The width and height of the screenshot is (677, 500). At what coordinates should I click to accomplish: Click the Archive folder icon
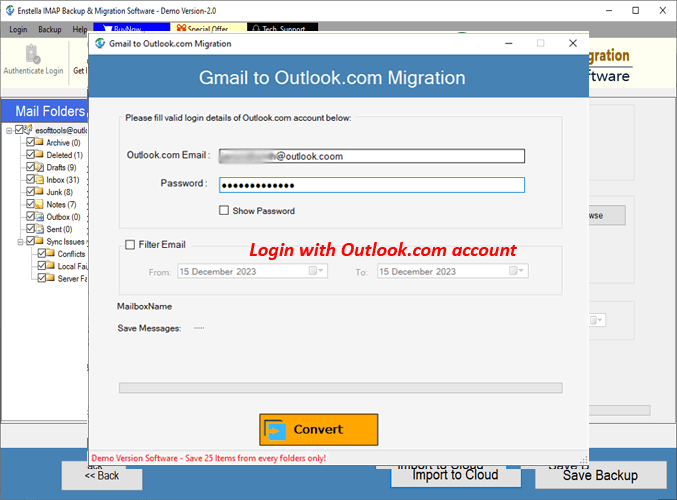[x=39, y=142]
